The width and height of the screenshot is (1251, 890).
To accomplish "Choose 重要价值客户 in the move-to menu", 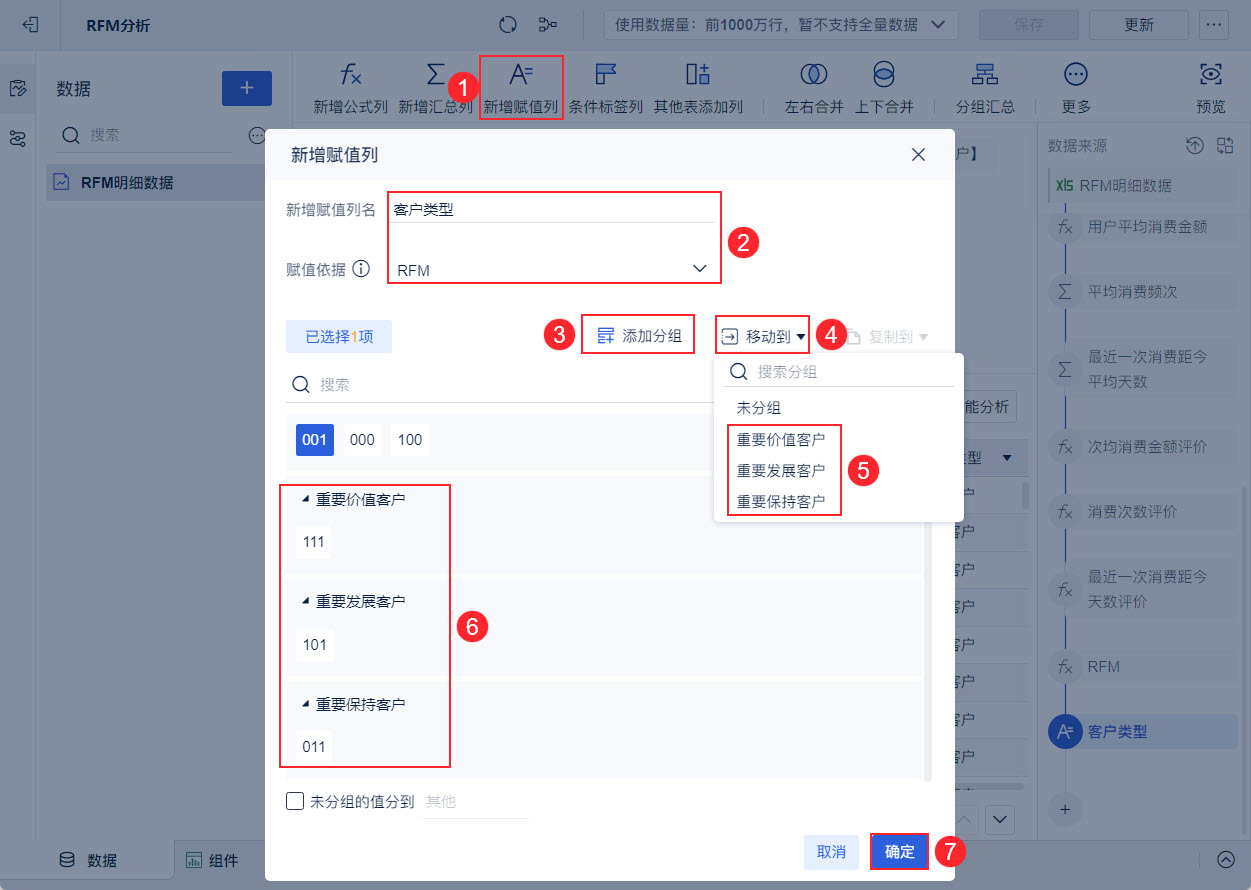I will click(x=781, y=439).
